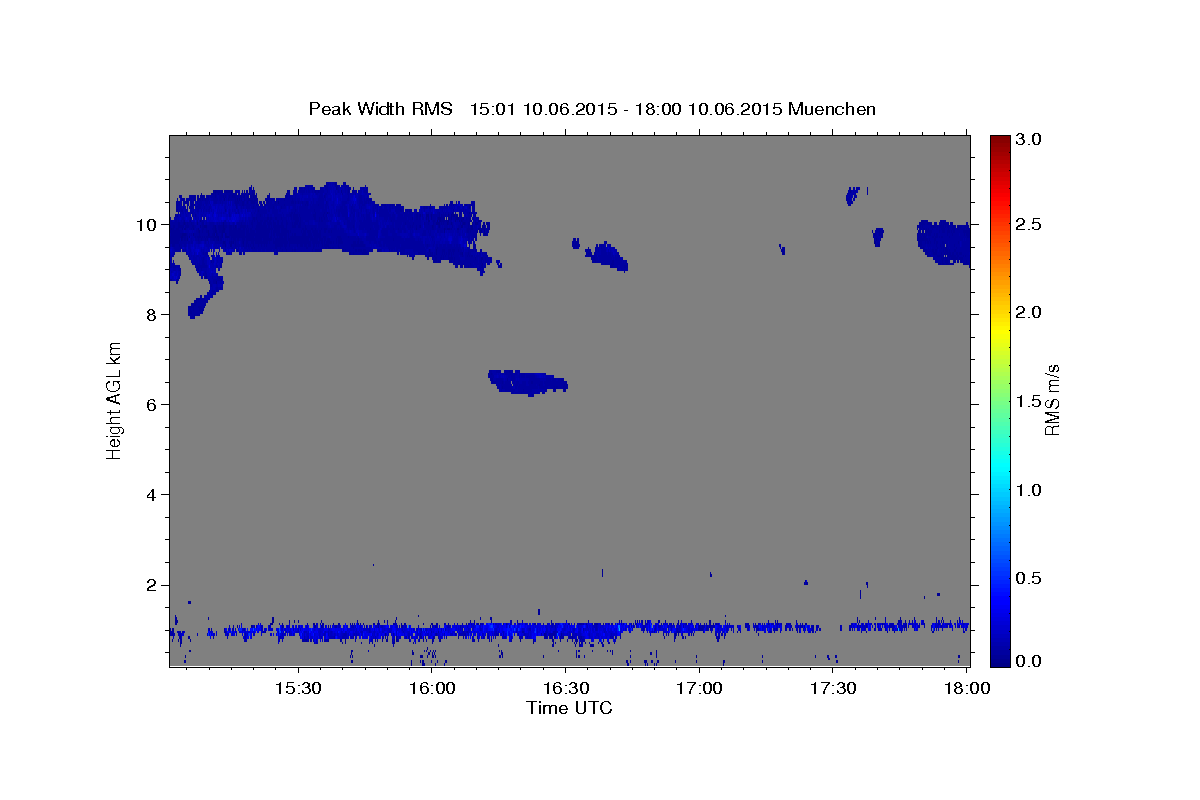Click the 'Height AGL km' y-axis label
The width and height of the screenshot is (1200, 800).
click(x=114, y=400)
